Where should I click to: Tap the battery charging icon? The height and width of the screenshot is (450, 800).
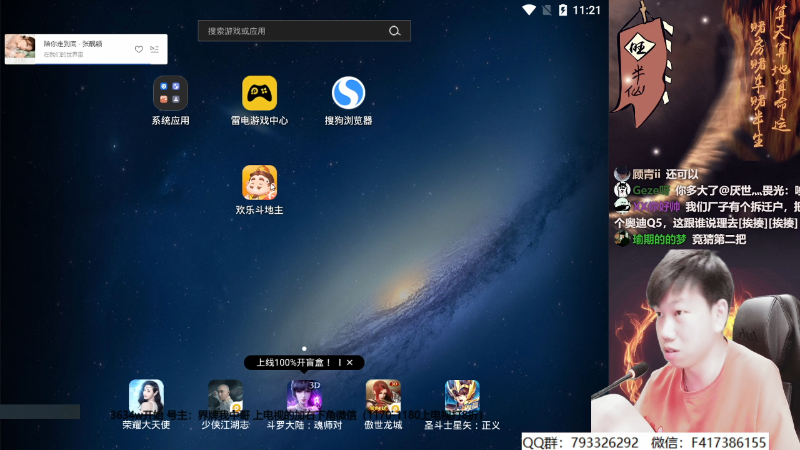tap(563, 10)
